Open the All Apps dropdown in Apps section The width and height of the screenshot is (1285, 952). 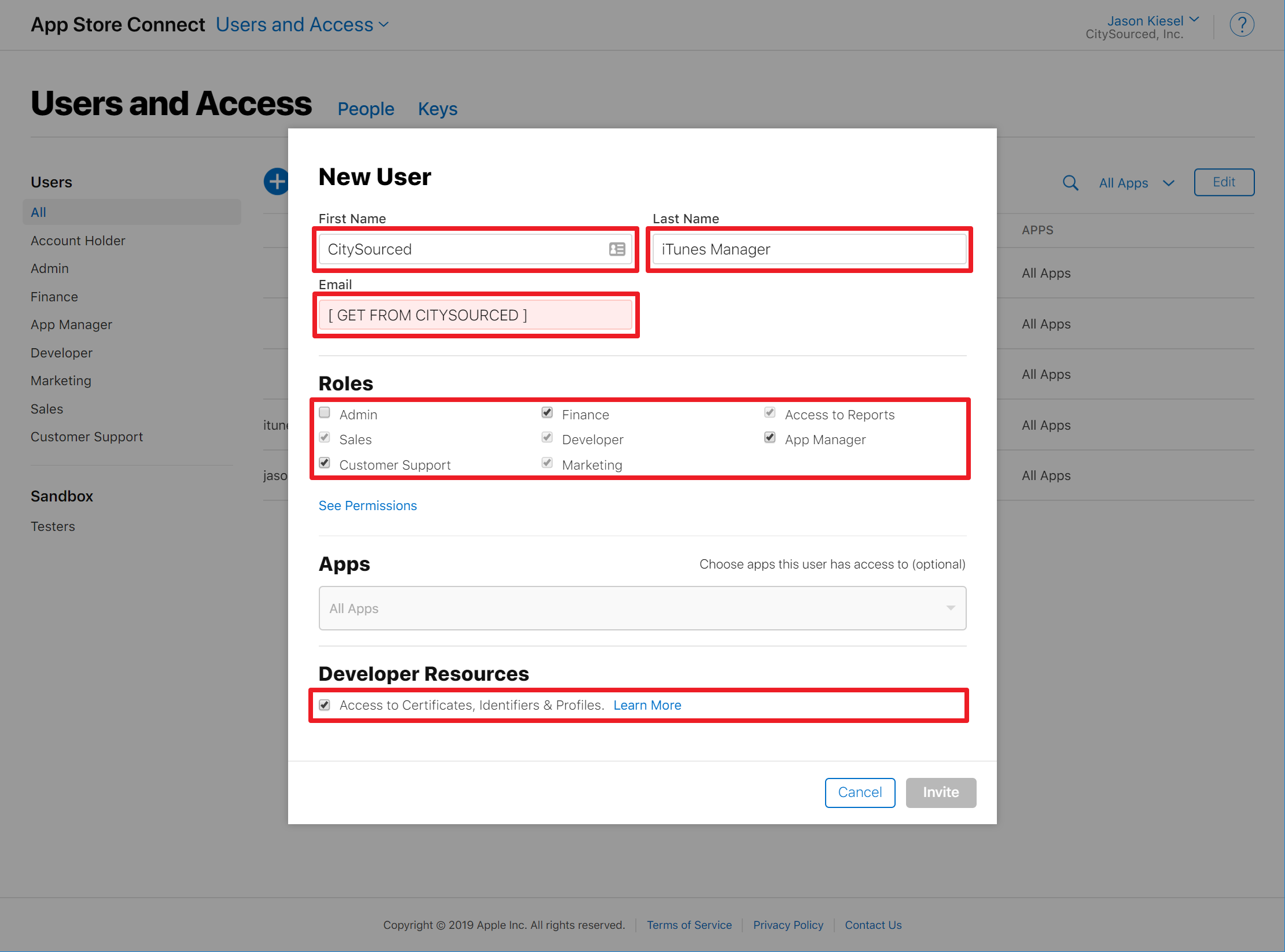click(x=642, y=608)
